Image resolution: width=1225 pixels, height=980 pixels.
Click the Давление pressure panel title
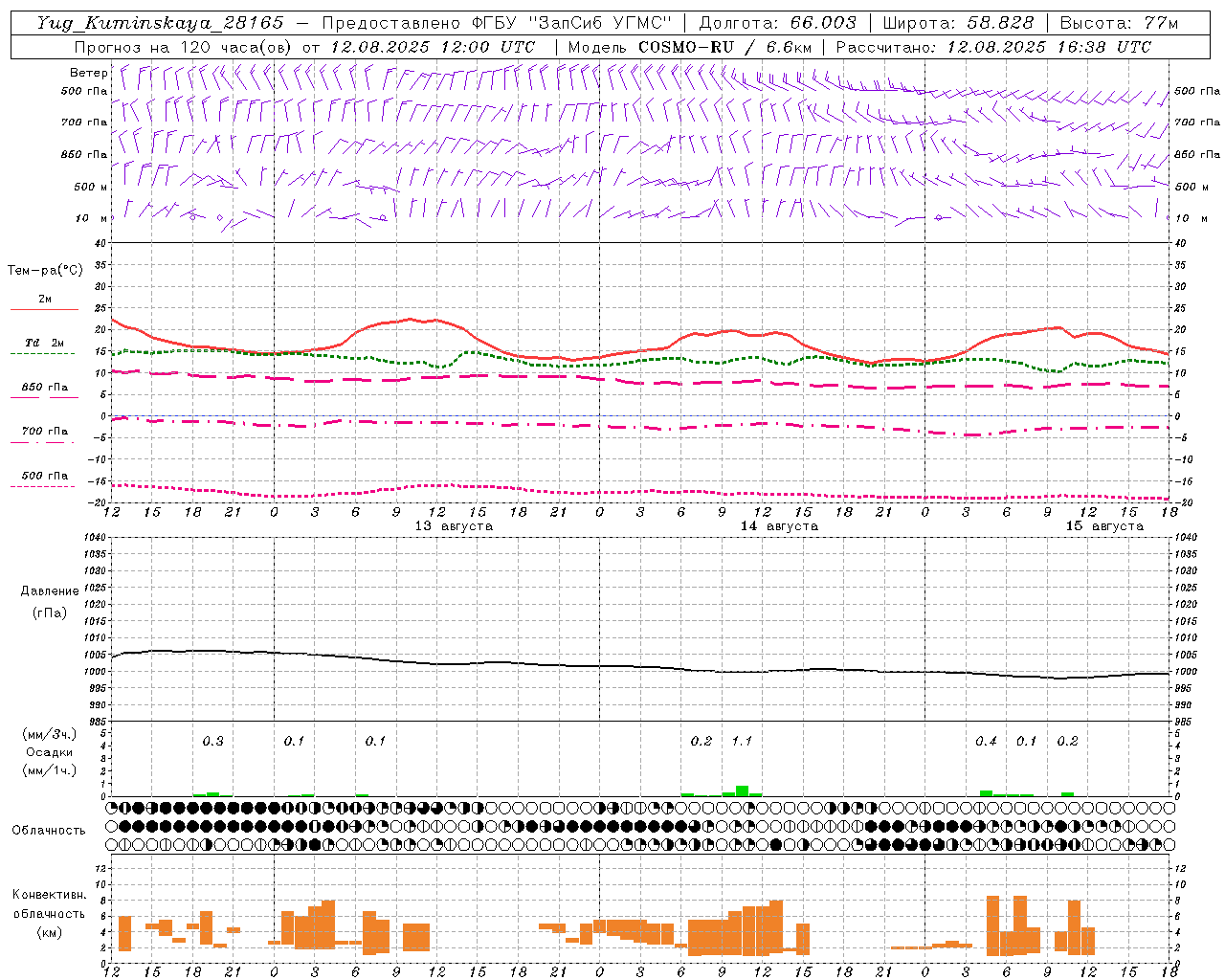coord(50,591)
